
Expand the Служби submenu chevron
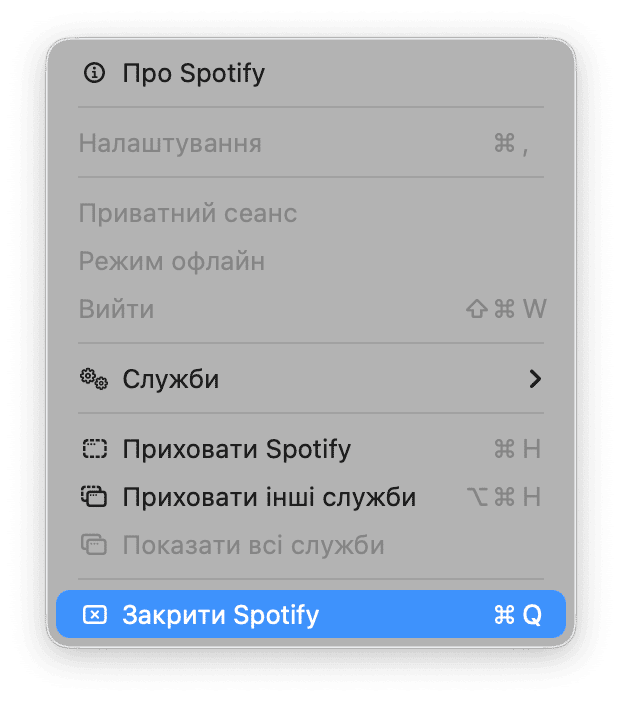(x=535, y=379)
